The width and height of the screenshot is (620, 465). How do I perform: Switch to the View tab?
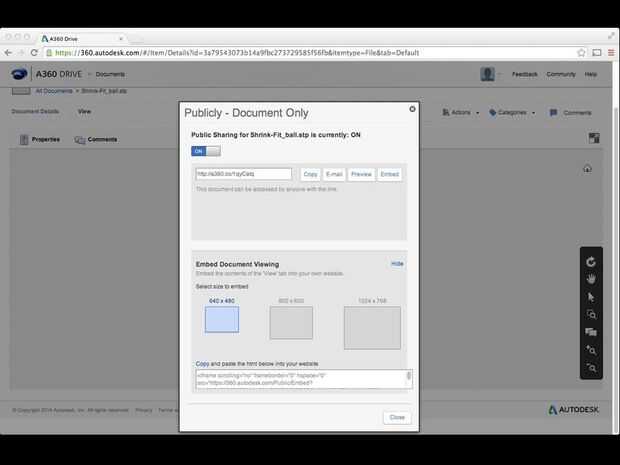tap(84, 112)
